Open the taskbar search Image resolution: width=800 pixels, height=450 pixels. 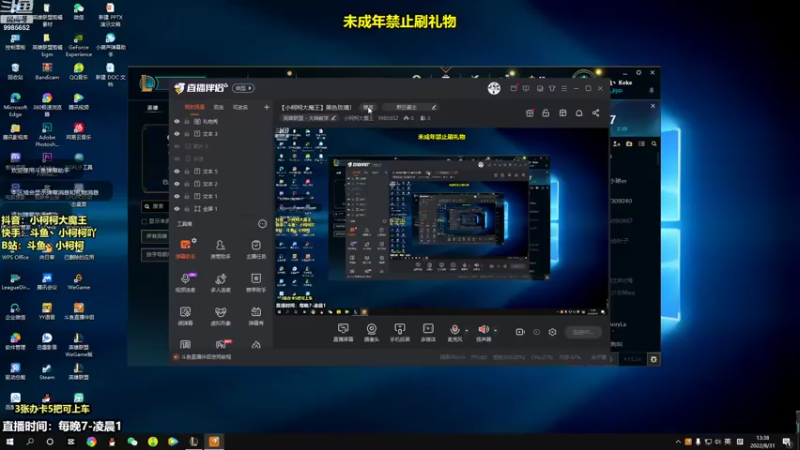(30, 442)
